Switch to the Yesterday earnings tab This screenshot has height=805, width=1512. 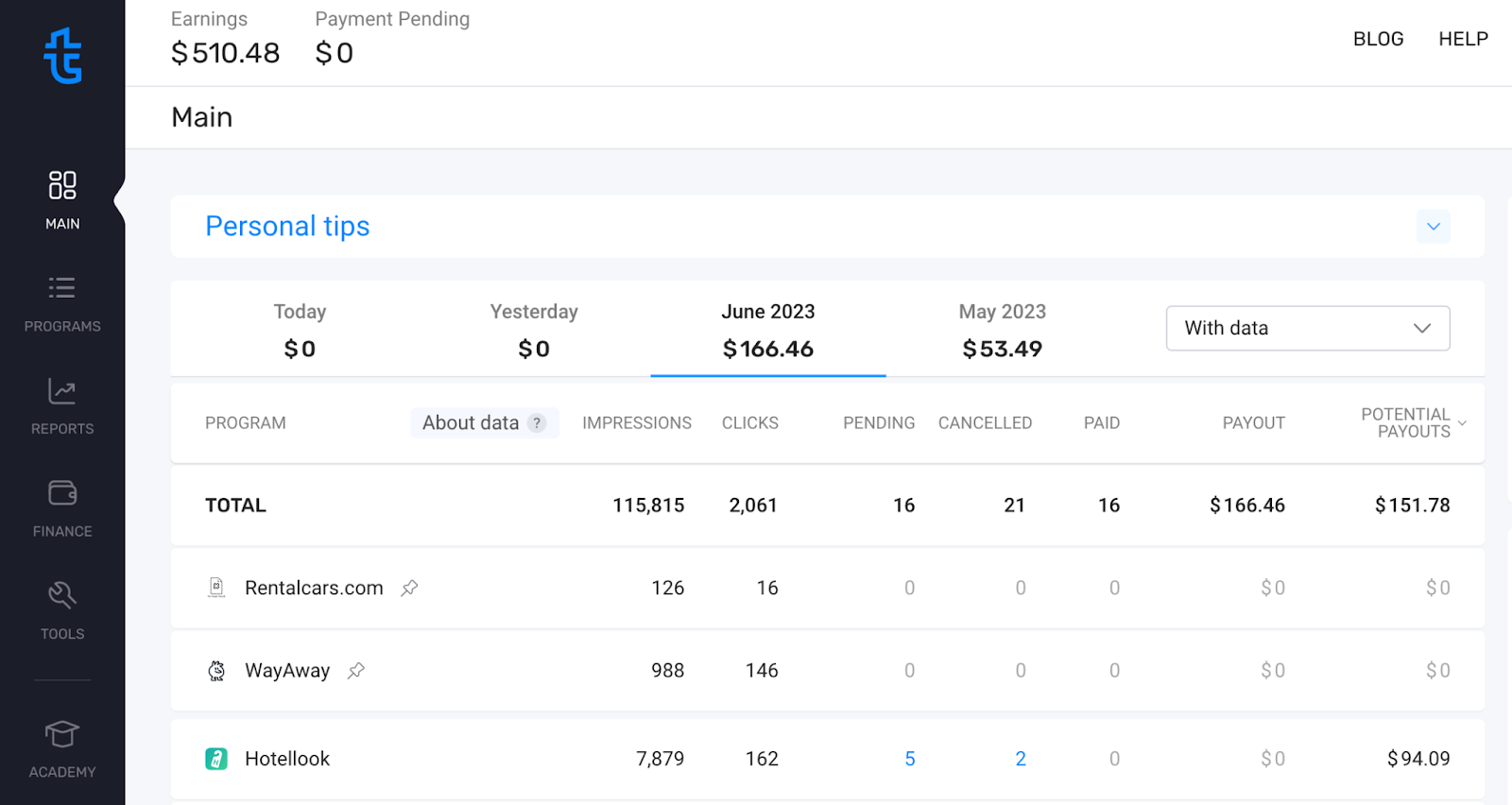coord(533,330)
